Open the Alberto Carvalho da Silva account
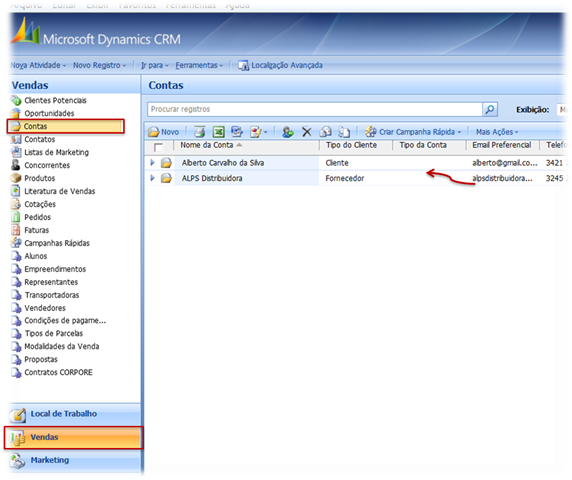Viewport: 572px width, 480px height. click(223, 163)
